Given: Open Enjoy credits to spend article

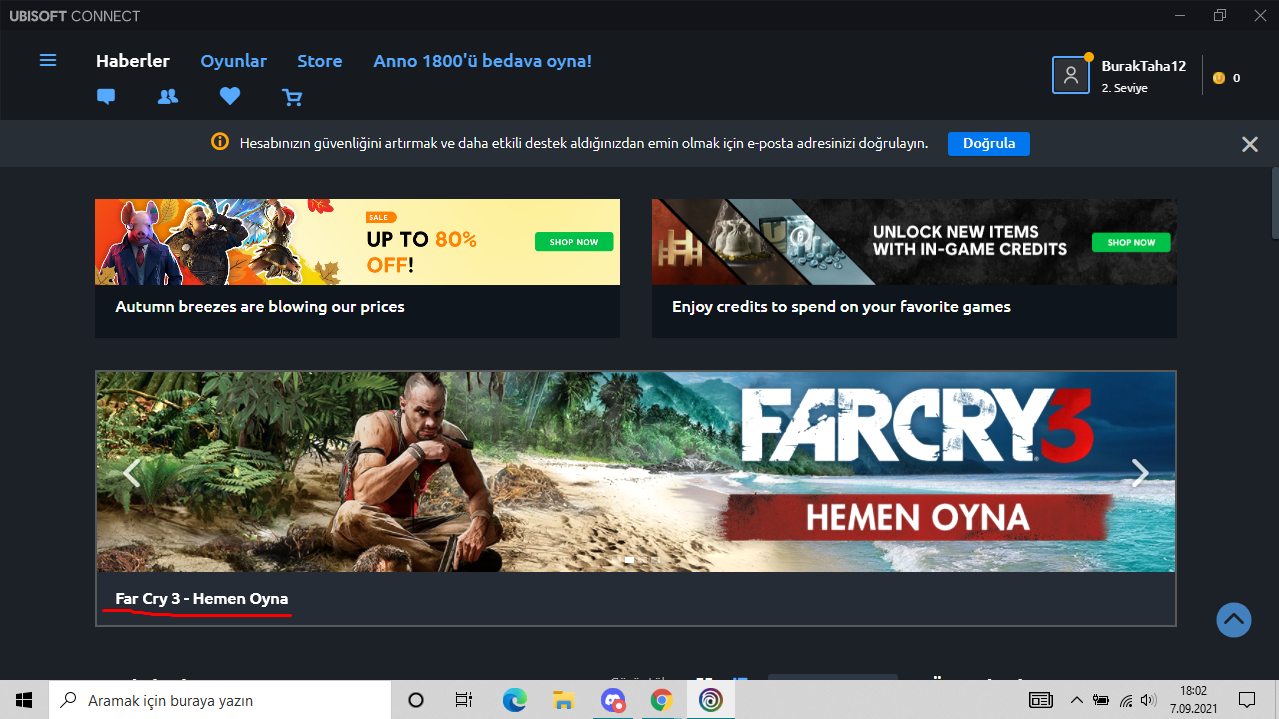Looking at the screenshot, I should click(841, 307).
